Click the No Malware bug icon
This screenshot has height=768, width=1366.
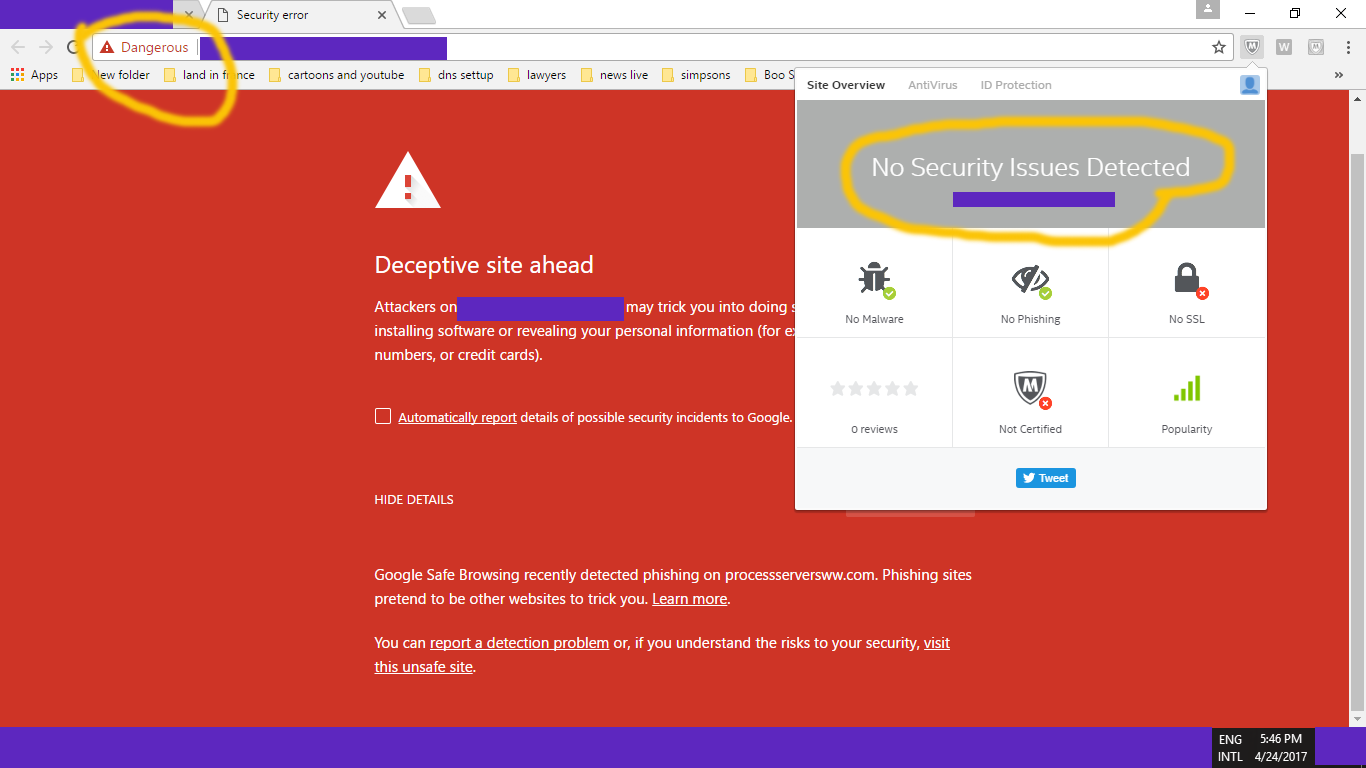tap(875, 280)
